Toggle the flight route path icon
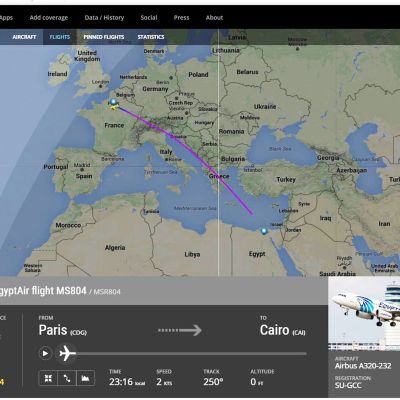The width and height of the screenshot is (400, 400). (67, 378)
